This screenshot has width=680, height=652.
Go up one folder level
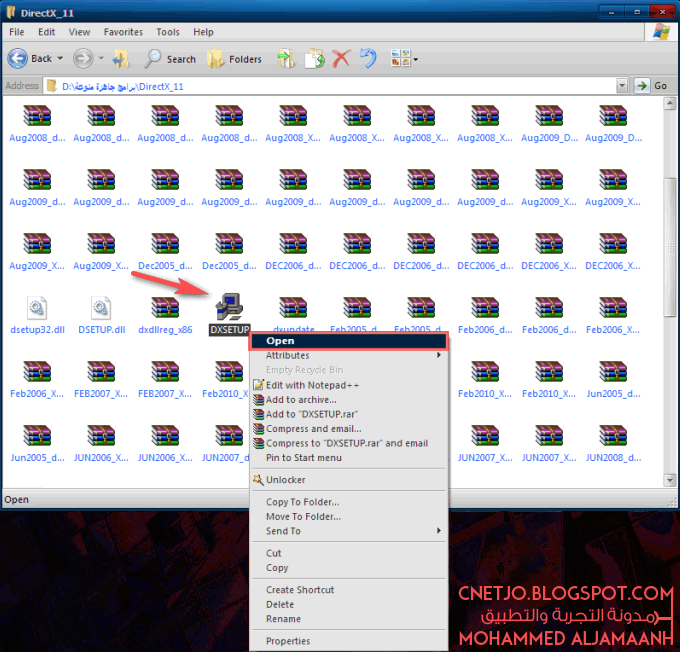[x=121, y=59]
